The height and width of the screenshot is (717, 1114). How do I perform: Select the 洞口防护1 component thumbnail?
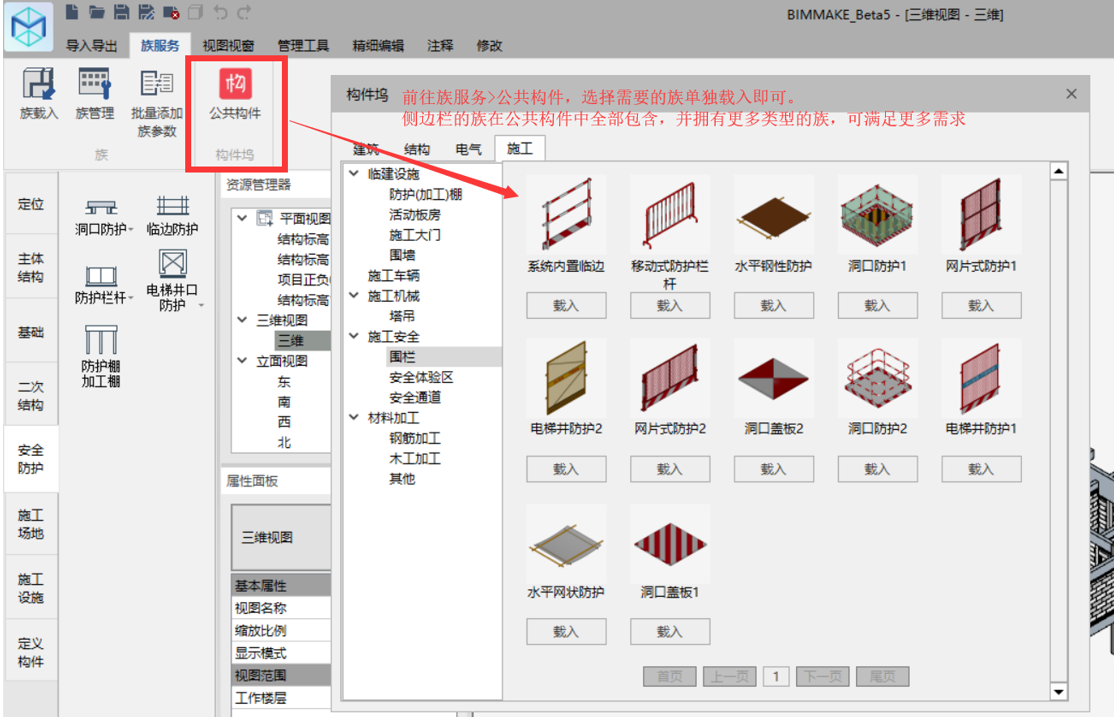point(877,215)
